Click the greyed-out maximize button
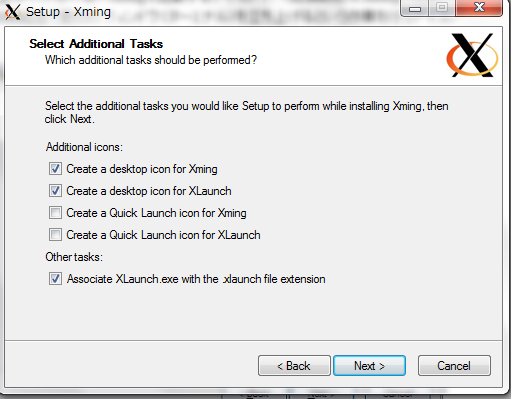The width and height of the screenshot is (511, 399). pos(442,8)
